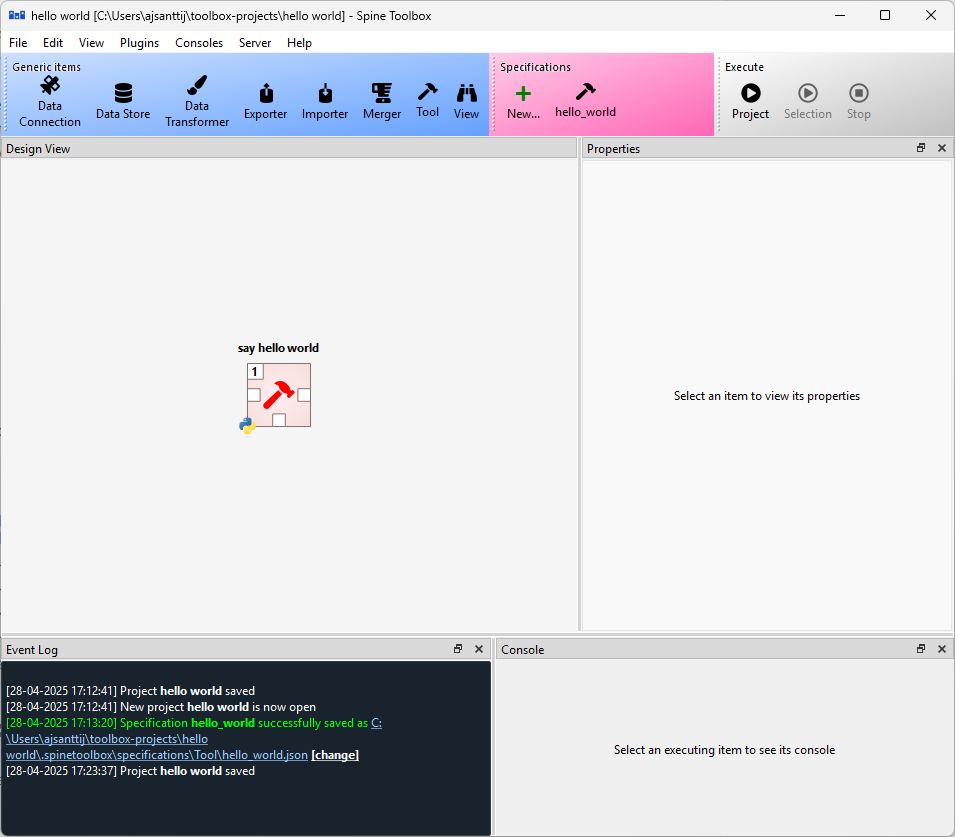Minimize the Spine Toolbox window
The height and width of the screenshot is (837, 955).
tap(840, 15)
